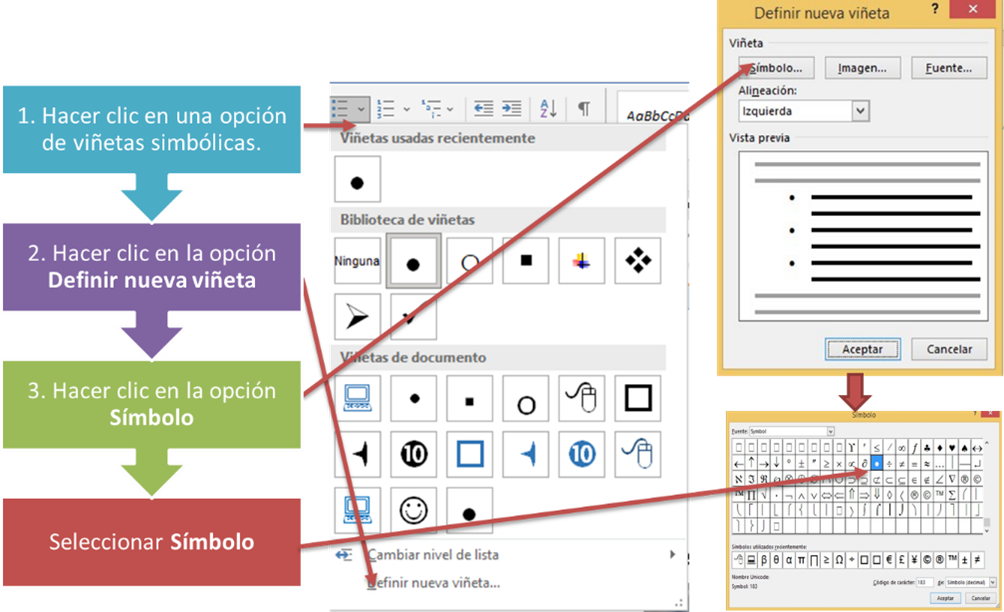The width and height of the screenshot is (1004, 612).
Task: Click the Símbolo button
Action: click(776, 68)
